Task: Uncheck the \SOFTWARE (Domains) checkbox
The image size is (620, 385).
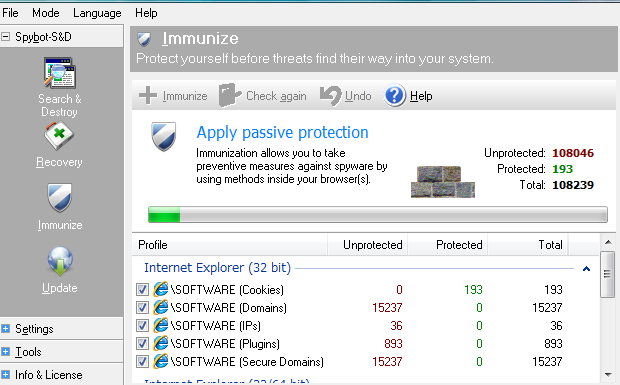Action: (142, 308)
